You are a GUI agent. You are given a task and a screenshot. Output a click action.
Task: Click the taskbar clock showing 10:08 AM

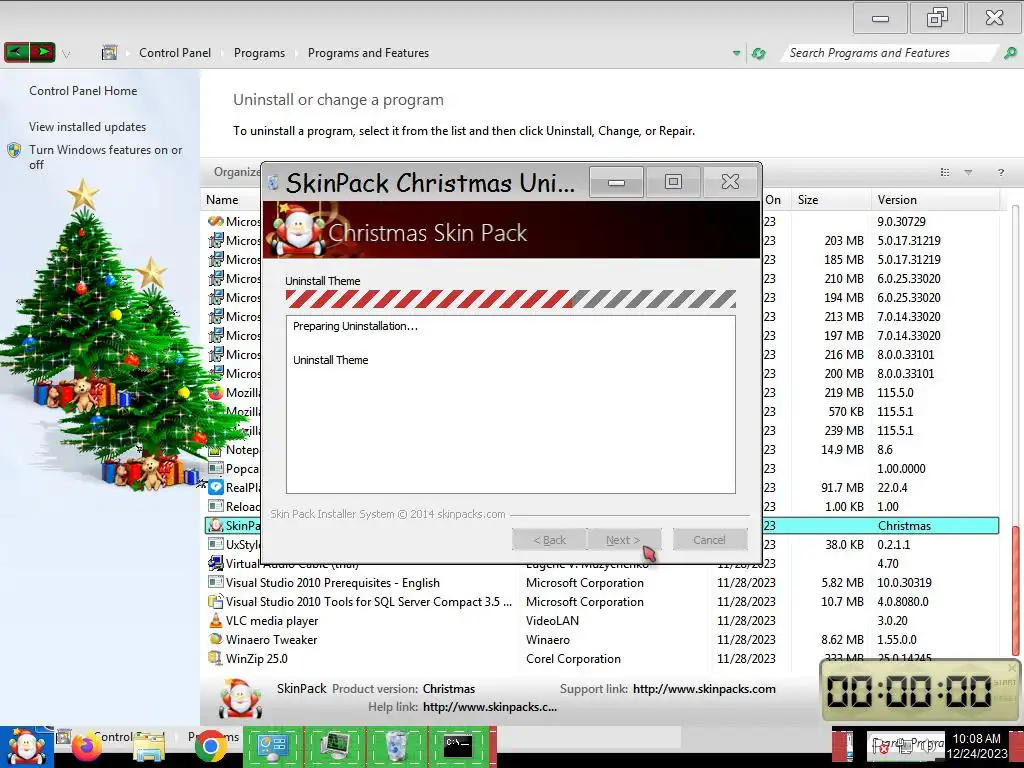(x=976, y=746)
